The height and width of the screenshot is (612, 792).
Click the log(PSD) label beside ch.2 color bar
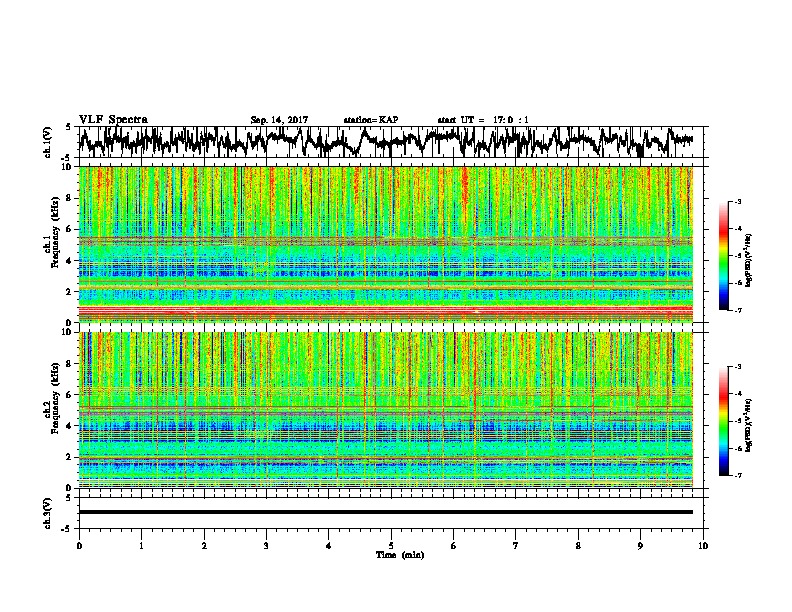pyautogui.click(x=749, y=425)
